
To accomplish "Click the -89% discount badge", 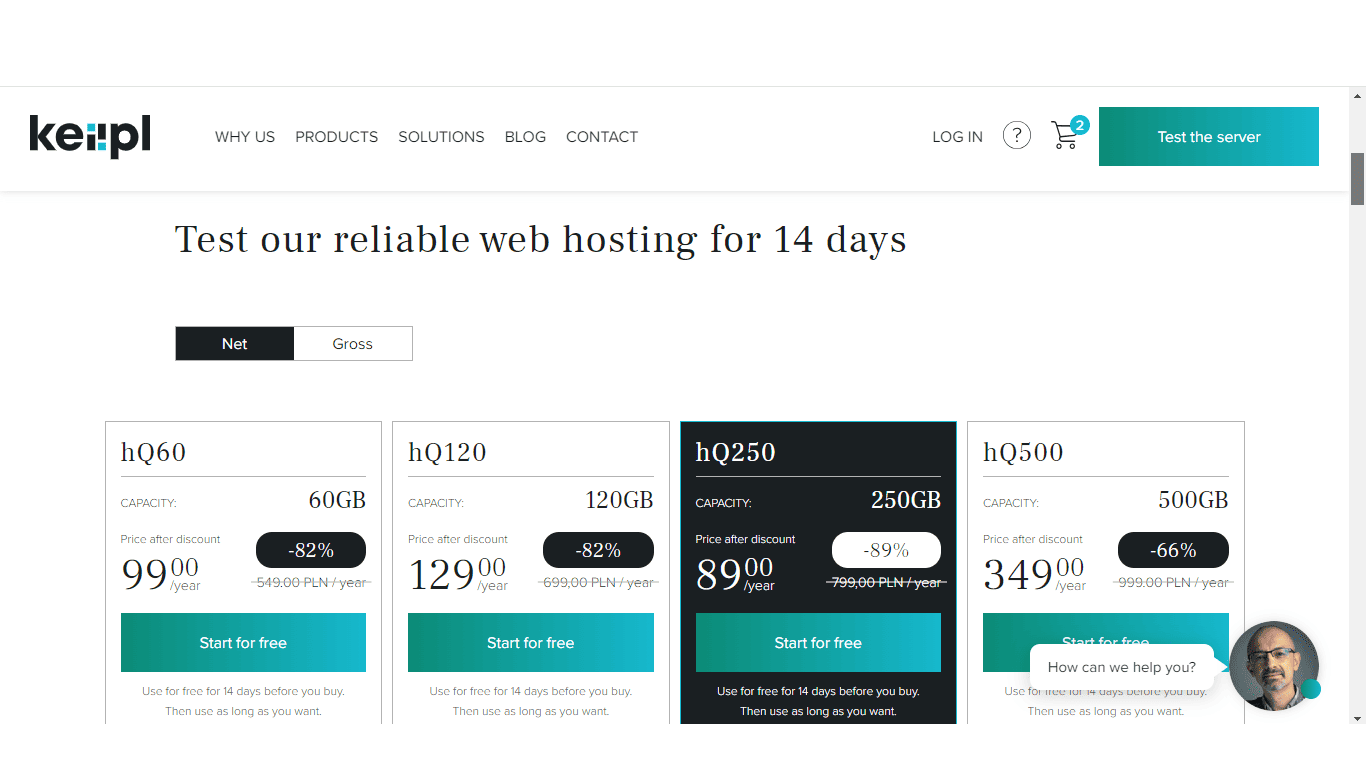I will 886,550.
